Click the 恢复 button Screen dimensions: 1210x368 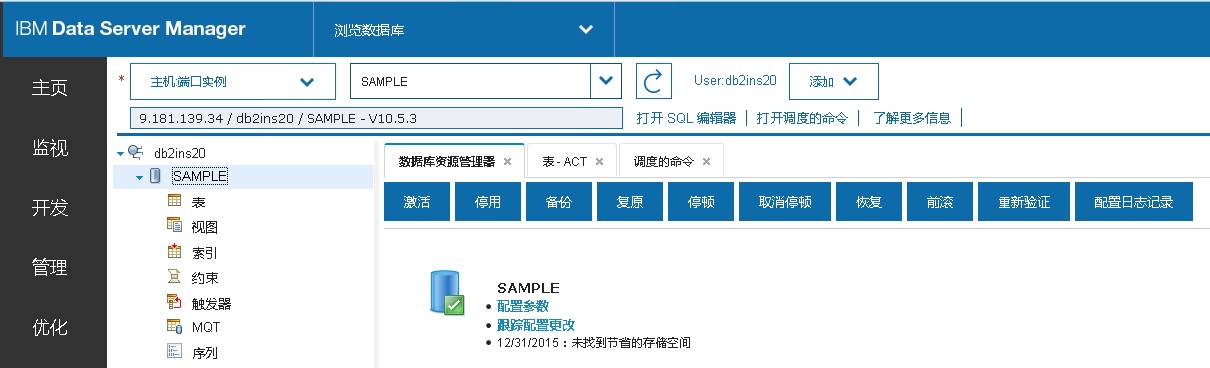point(868,201)
